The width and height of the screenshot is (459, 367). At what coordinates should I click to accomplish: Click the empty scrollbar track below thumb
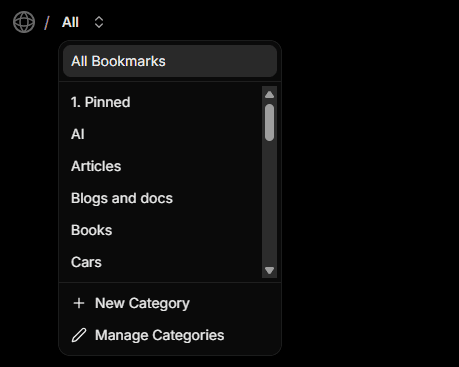coord(269,203)
